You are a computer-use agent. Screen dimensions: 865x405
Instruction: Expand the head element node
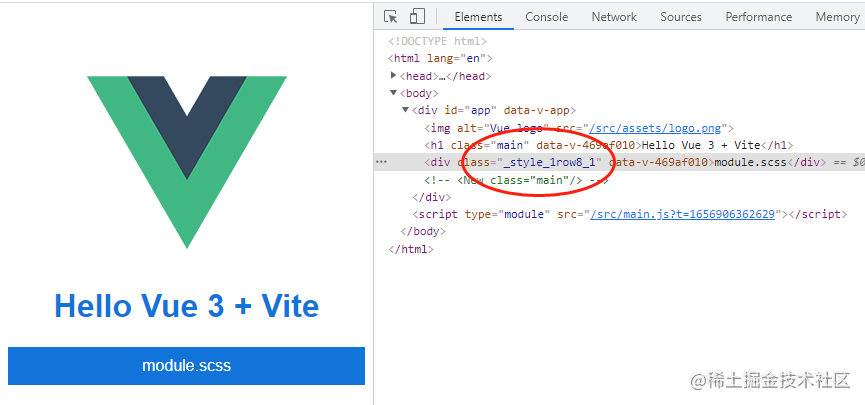pos(393,76)
